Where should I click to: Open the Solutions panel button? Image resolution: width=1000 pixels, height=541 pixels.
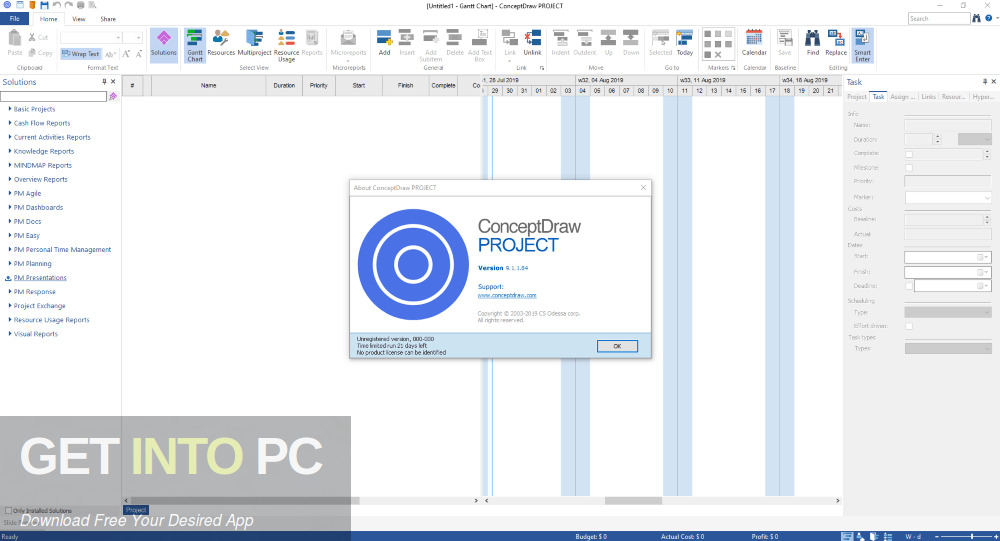(164, 45)
